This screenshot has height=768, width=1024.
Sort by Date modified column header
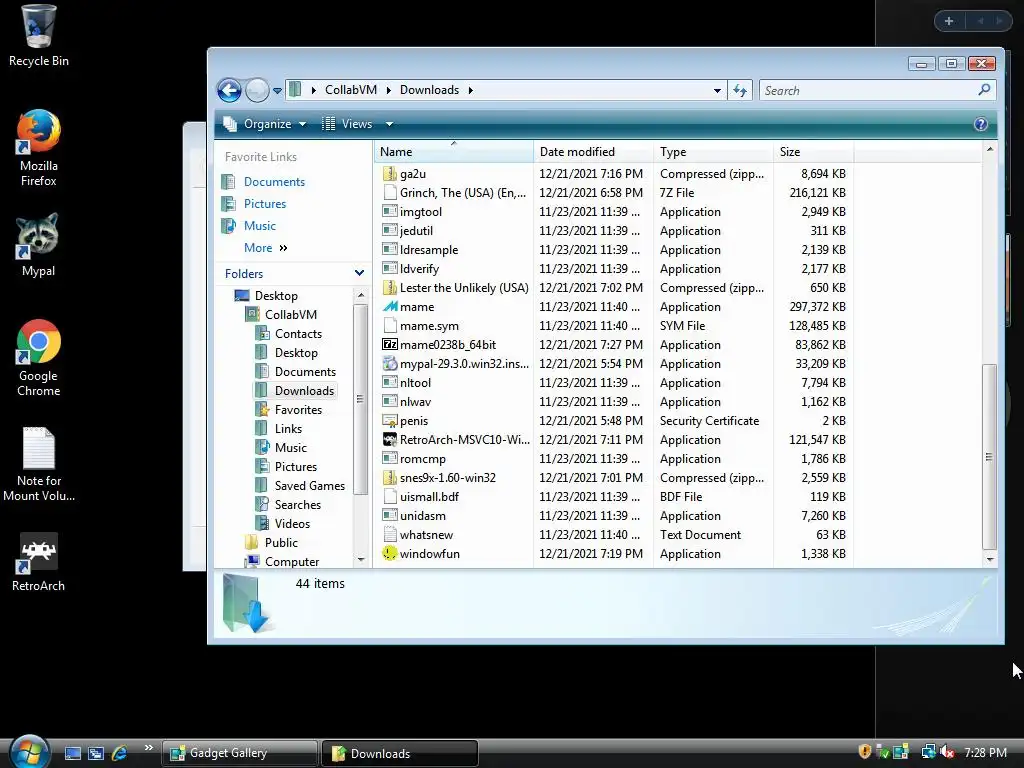pyautogui.click(x=593, y=152)
